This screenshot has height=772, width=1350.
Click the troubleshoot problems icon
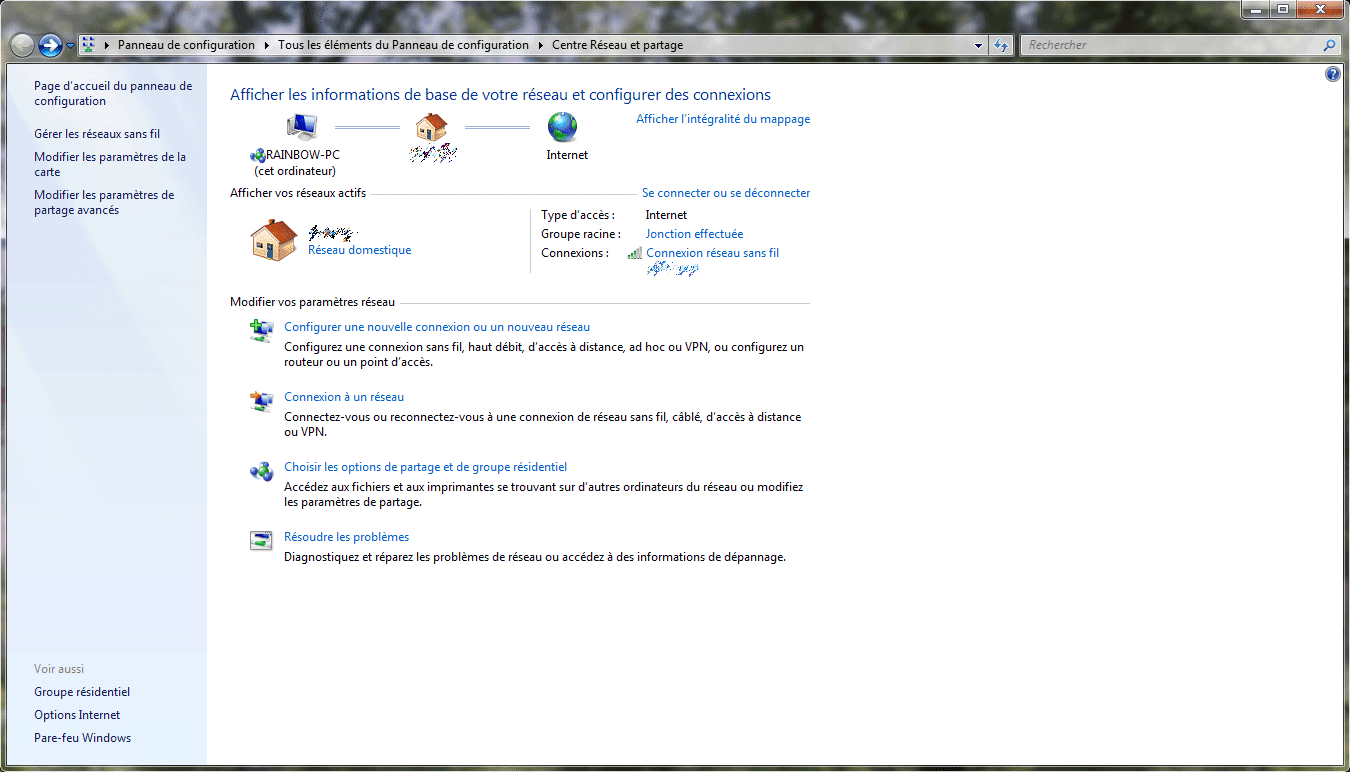tap(261, 541)
